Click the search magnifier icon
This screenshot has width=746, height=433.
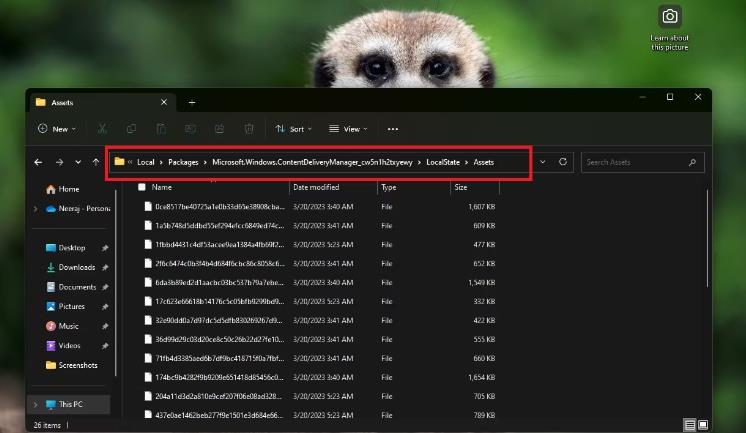tap(692, 162)
